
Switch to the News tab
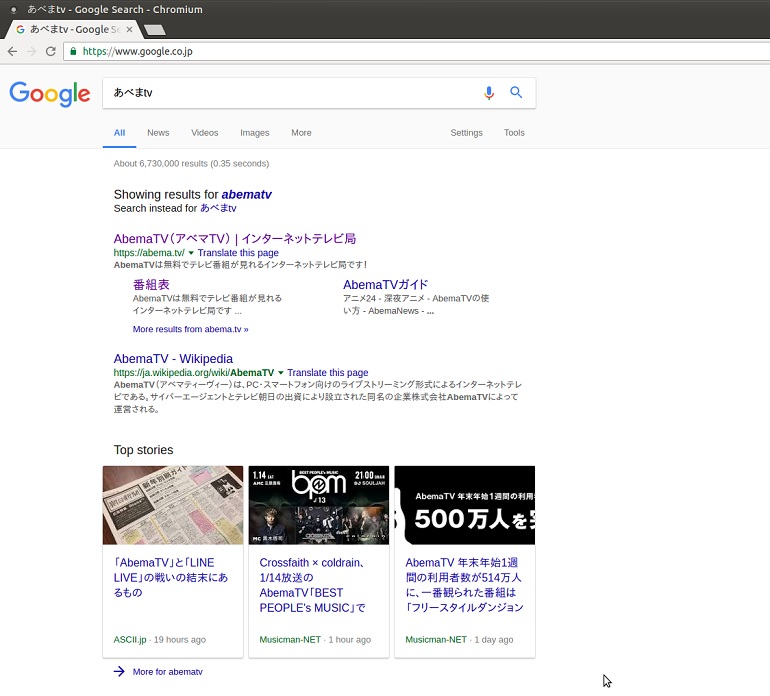tap(158, 133)
